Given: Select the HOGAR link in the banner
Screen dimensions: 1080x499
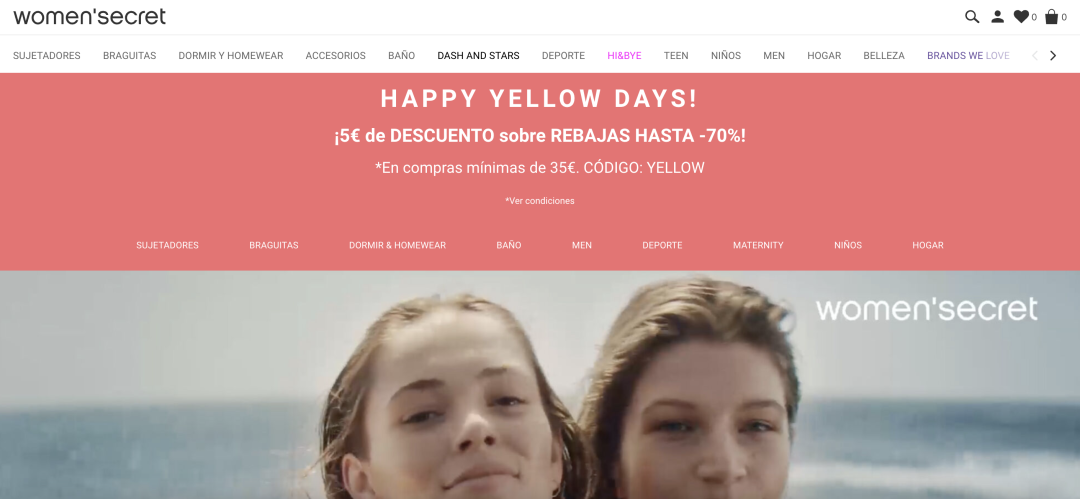Looking at the screenshot, I should point(928,245).
